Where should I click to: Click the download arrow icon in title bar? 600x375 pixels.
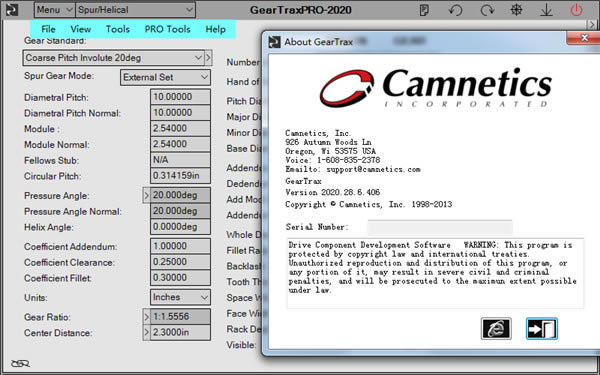(x=546, y=10)
